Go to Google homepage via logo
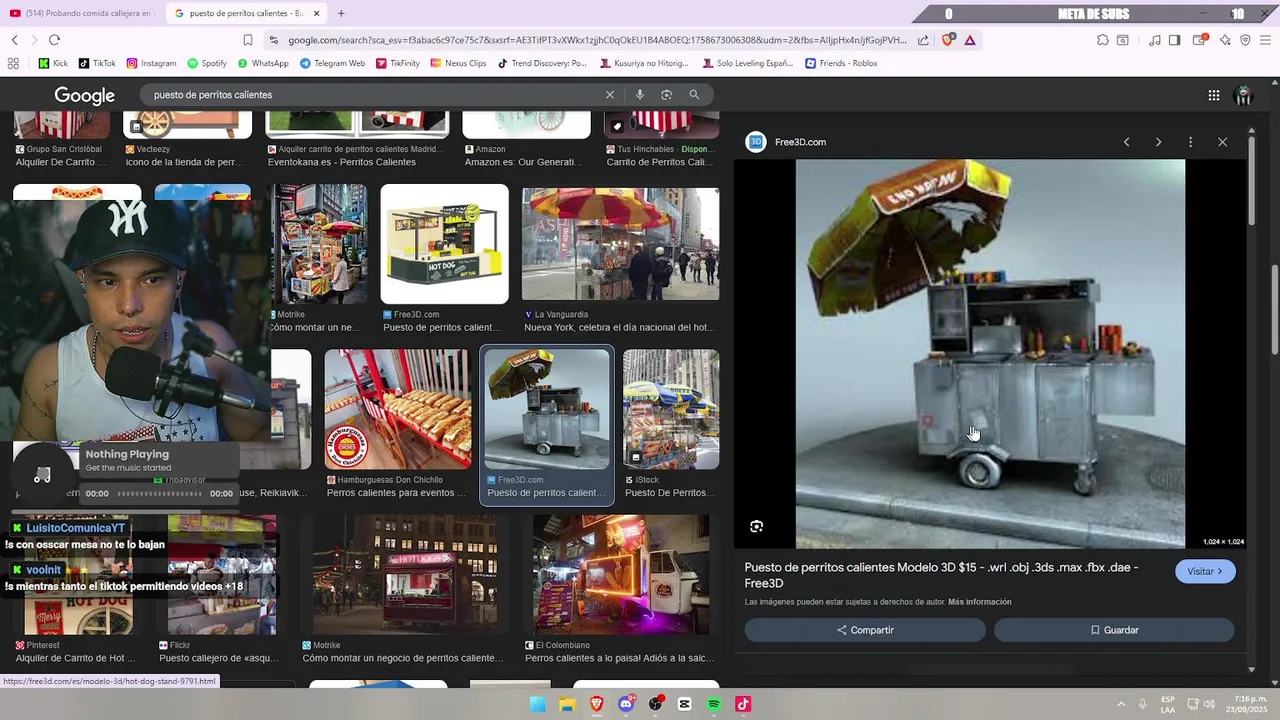Image resolution: width=1280 pixels, height=720 pixels. pyautogui.click(x=85, y=96)
